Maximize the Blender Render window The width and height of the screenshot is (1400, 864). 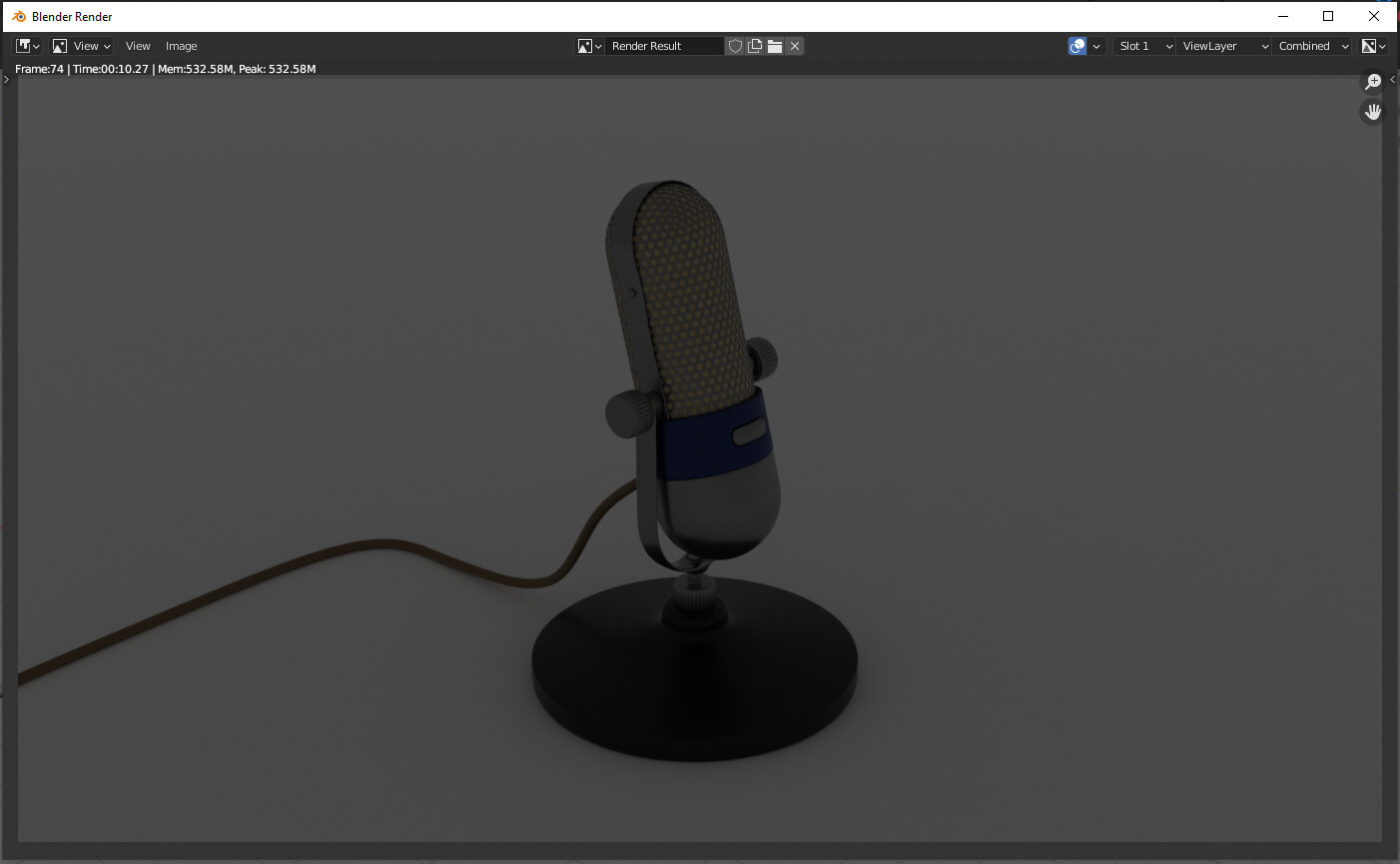point(1328,16)
